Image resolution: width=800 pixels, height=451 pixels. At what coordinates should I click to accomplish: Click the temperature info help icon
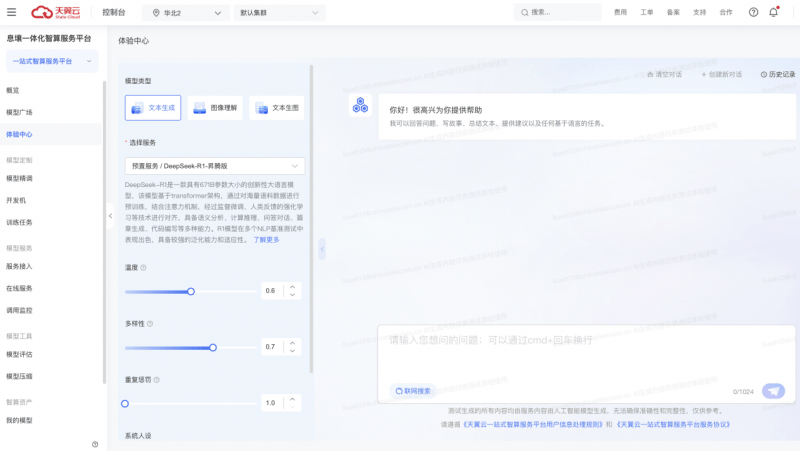pos(143,267)
